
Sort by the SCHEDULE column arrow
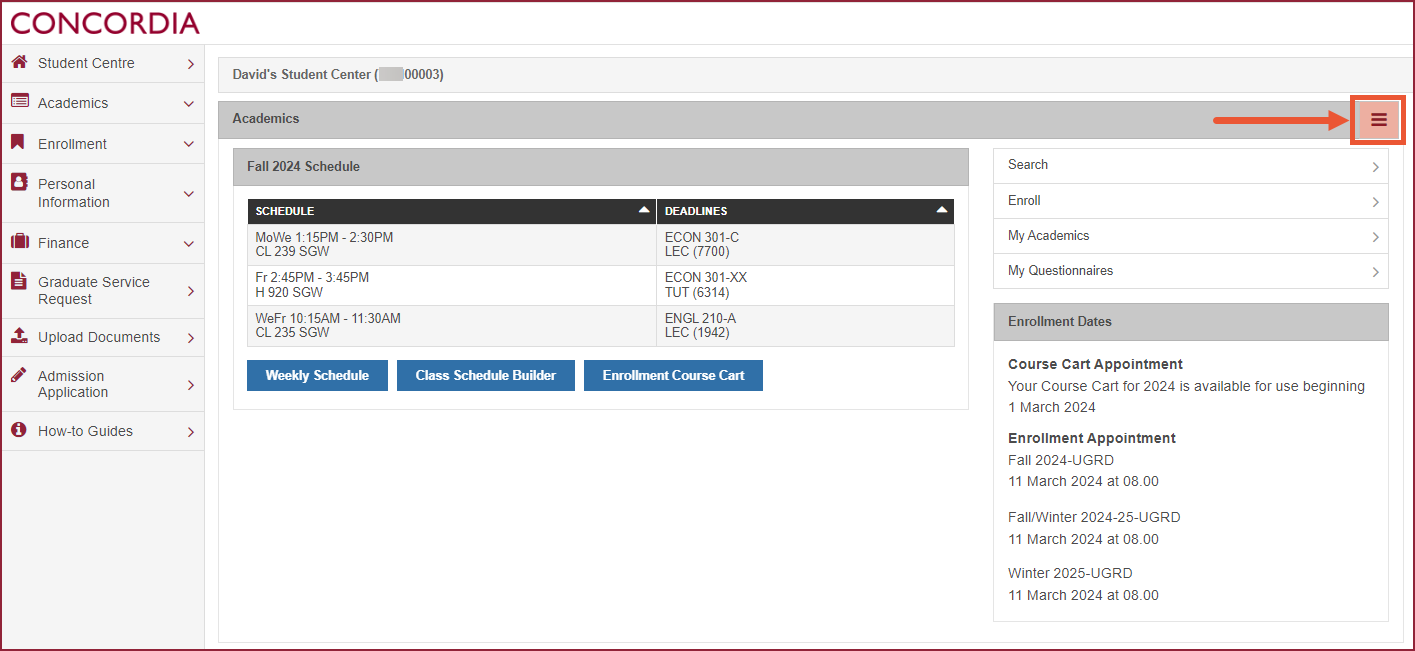pyautogui.click(x=644, y=211)
